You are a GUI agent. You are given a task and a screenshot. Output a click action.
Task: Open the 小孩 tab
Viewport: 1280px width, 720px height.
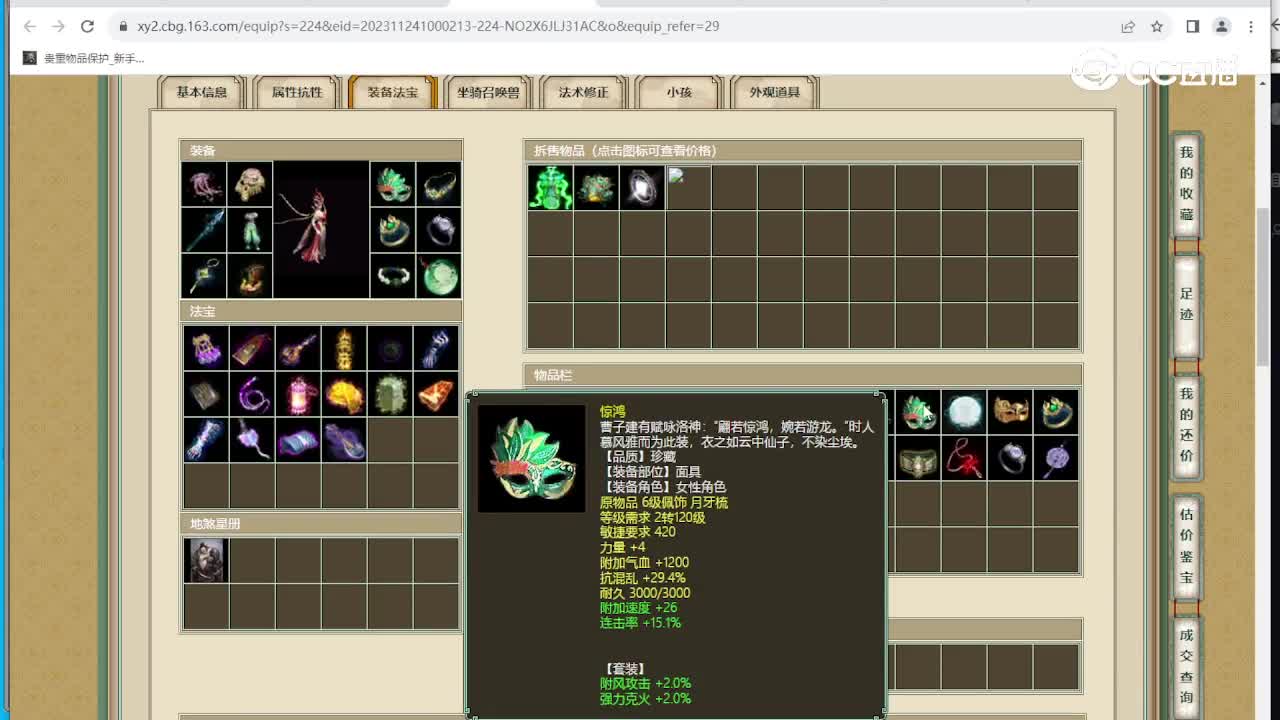[679, 92]
